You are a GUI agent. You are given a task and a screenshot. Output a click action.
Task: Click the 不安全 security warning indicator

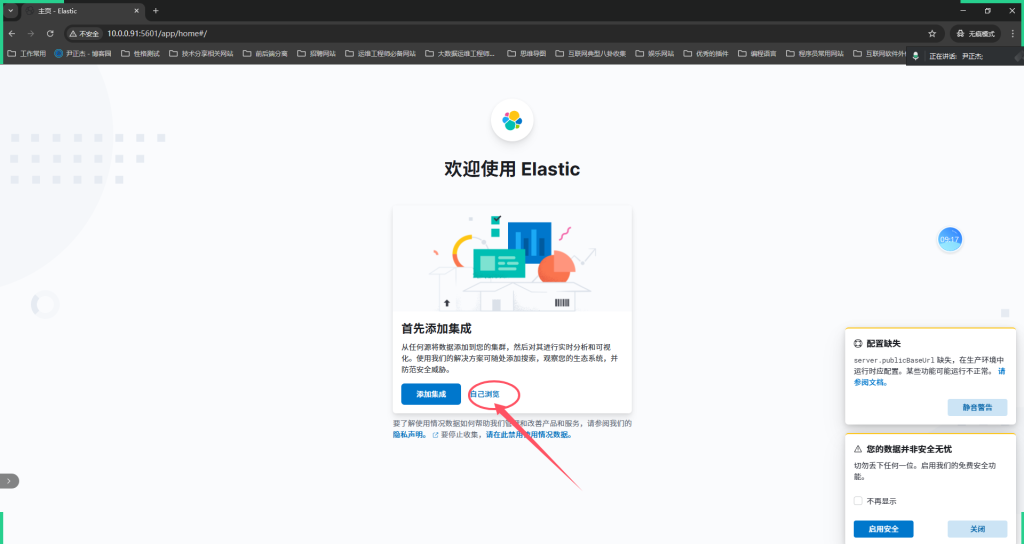coord(85,33)
